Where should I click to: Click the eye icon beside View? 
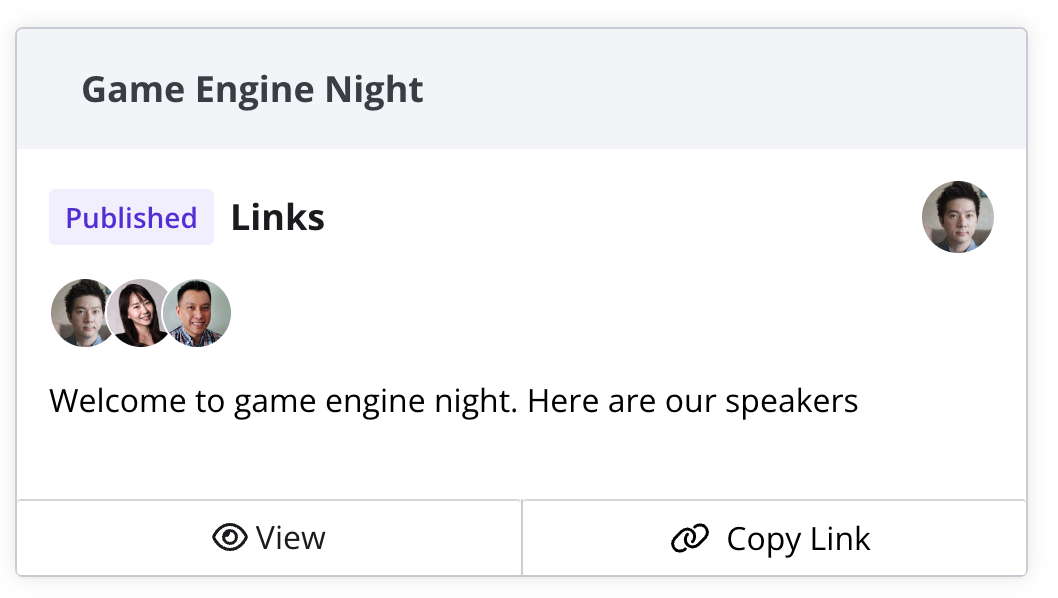tap(230, 538)
